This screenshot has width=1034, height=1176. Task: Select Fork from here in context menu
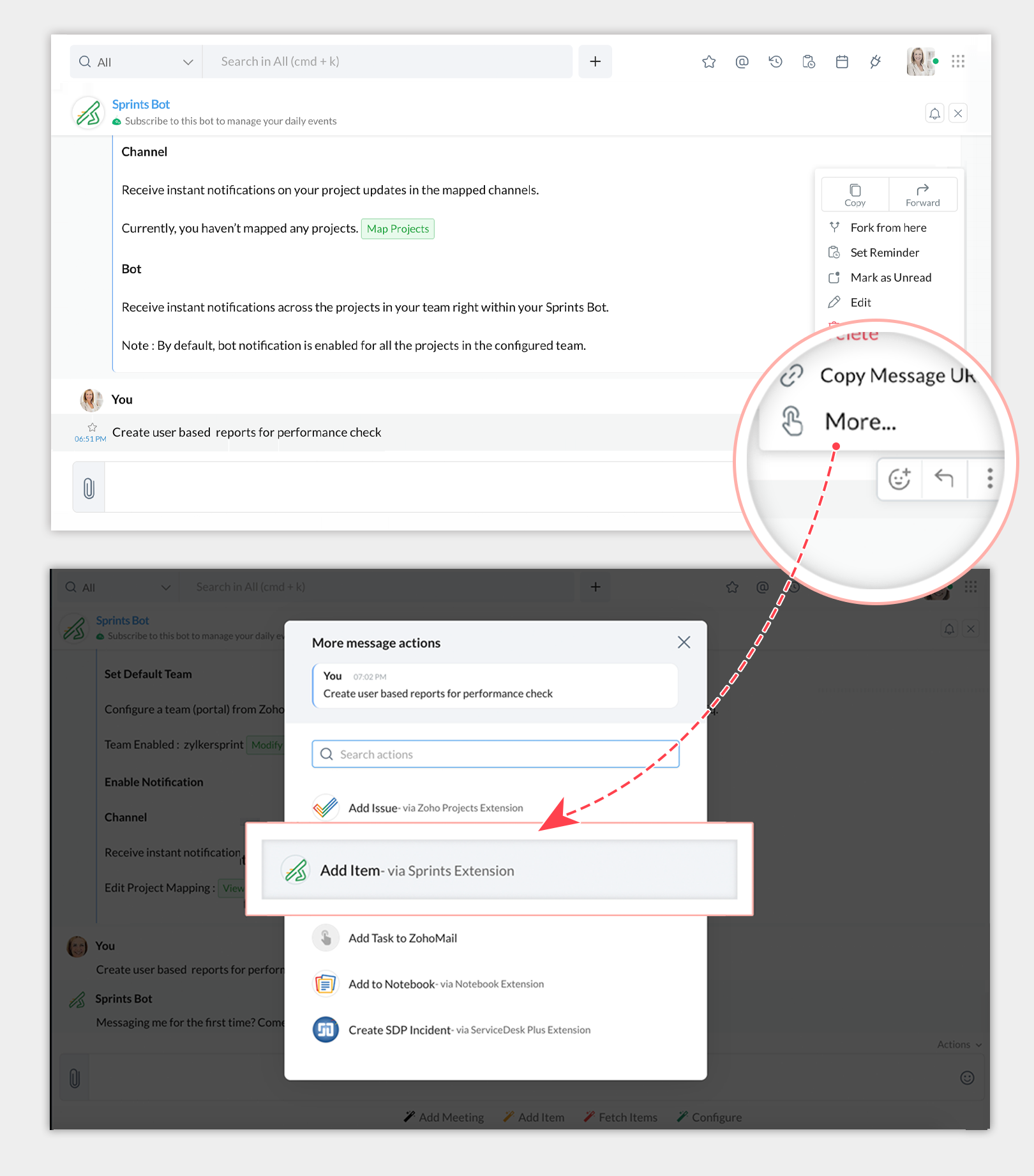888,228
